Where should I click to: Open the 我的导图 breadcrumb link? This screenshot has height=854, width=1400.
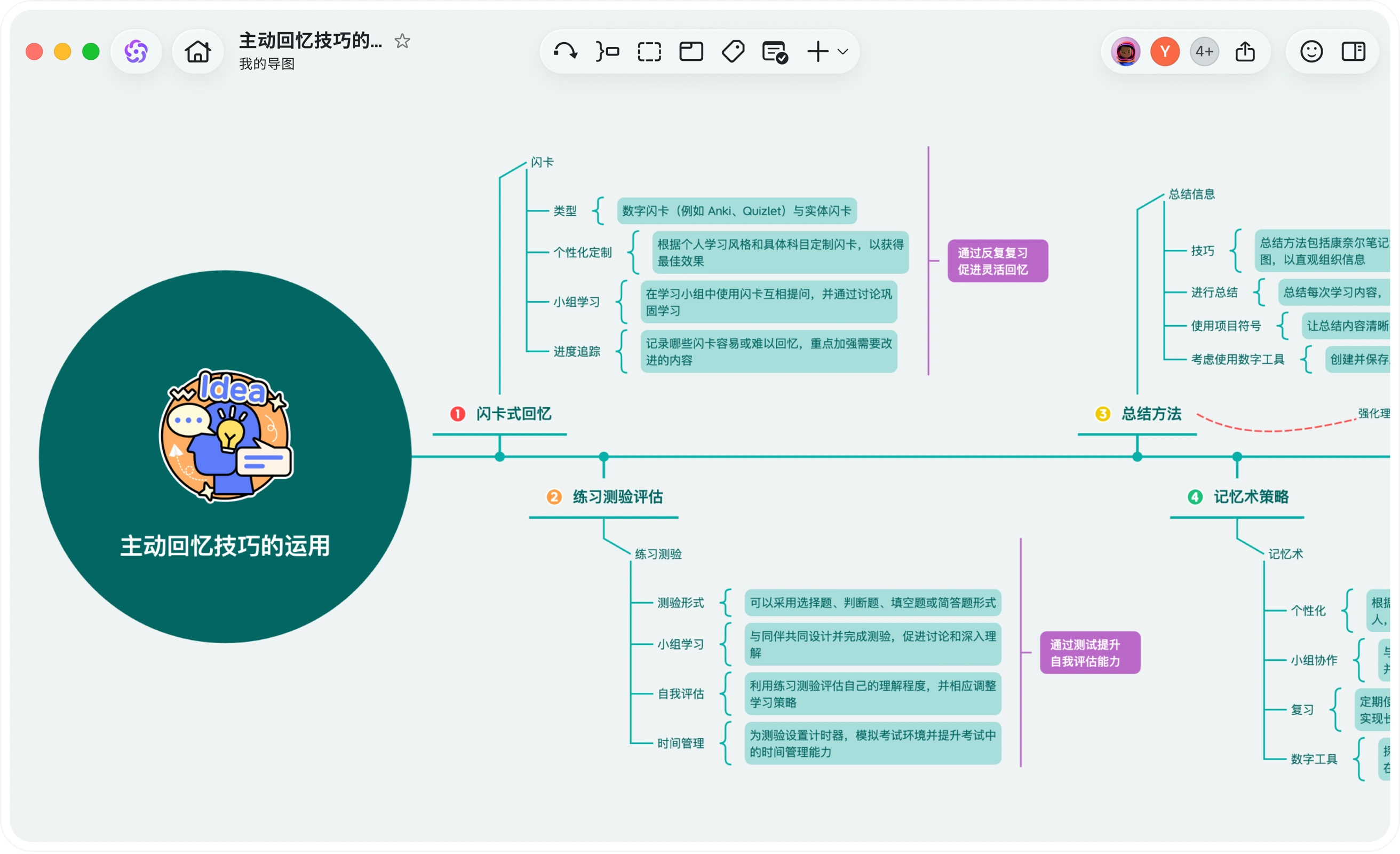coord(267,64)
